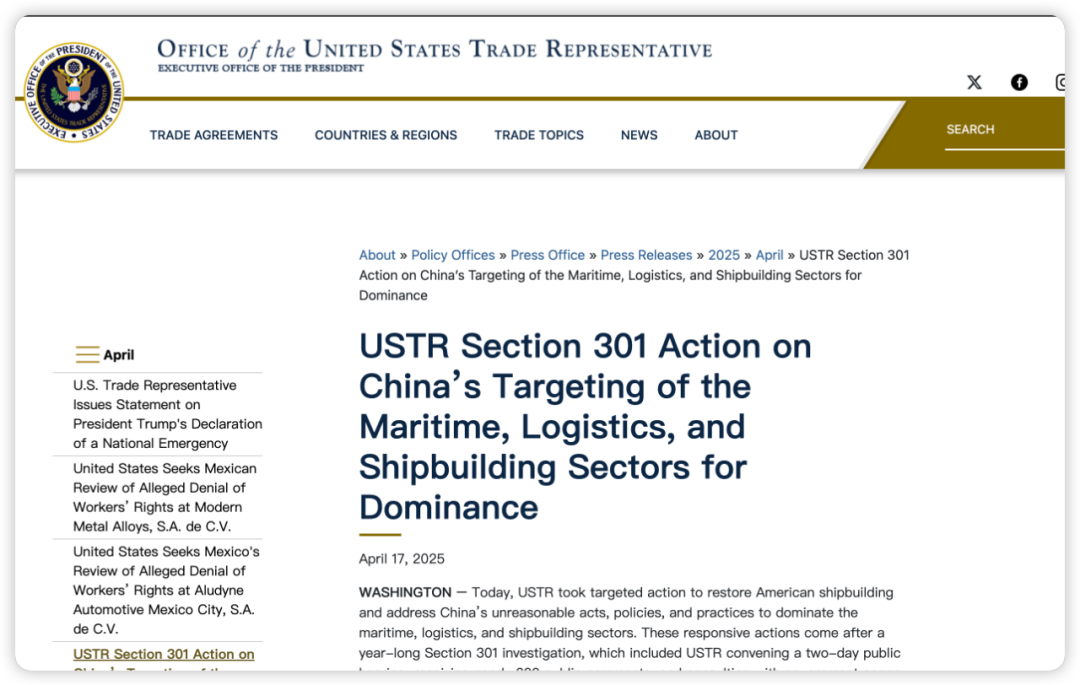
Task: Go to the About breadcrumb link
Action: pos(377,255)
